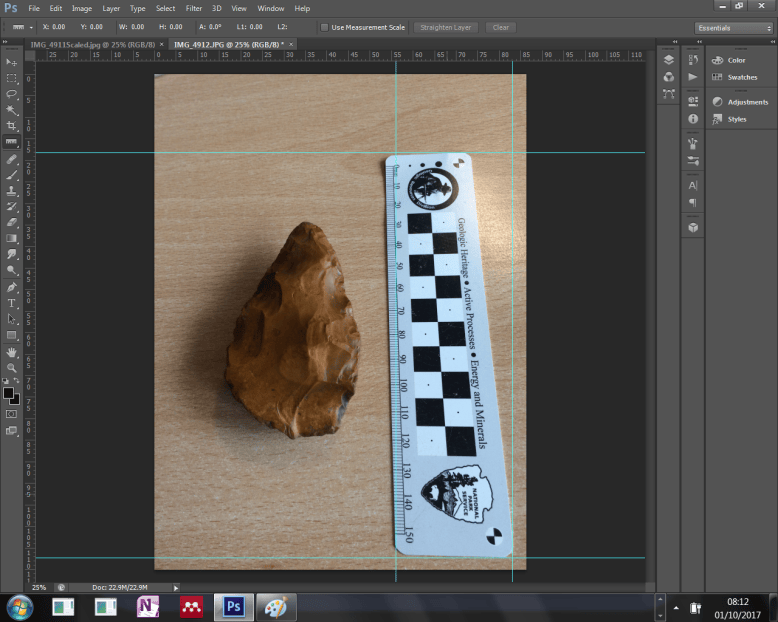Select the Pen tool
Viewport: 778px width, 622px height.
tap(11, 287)
